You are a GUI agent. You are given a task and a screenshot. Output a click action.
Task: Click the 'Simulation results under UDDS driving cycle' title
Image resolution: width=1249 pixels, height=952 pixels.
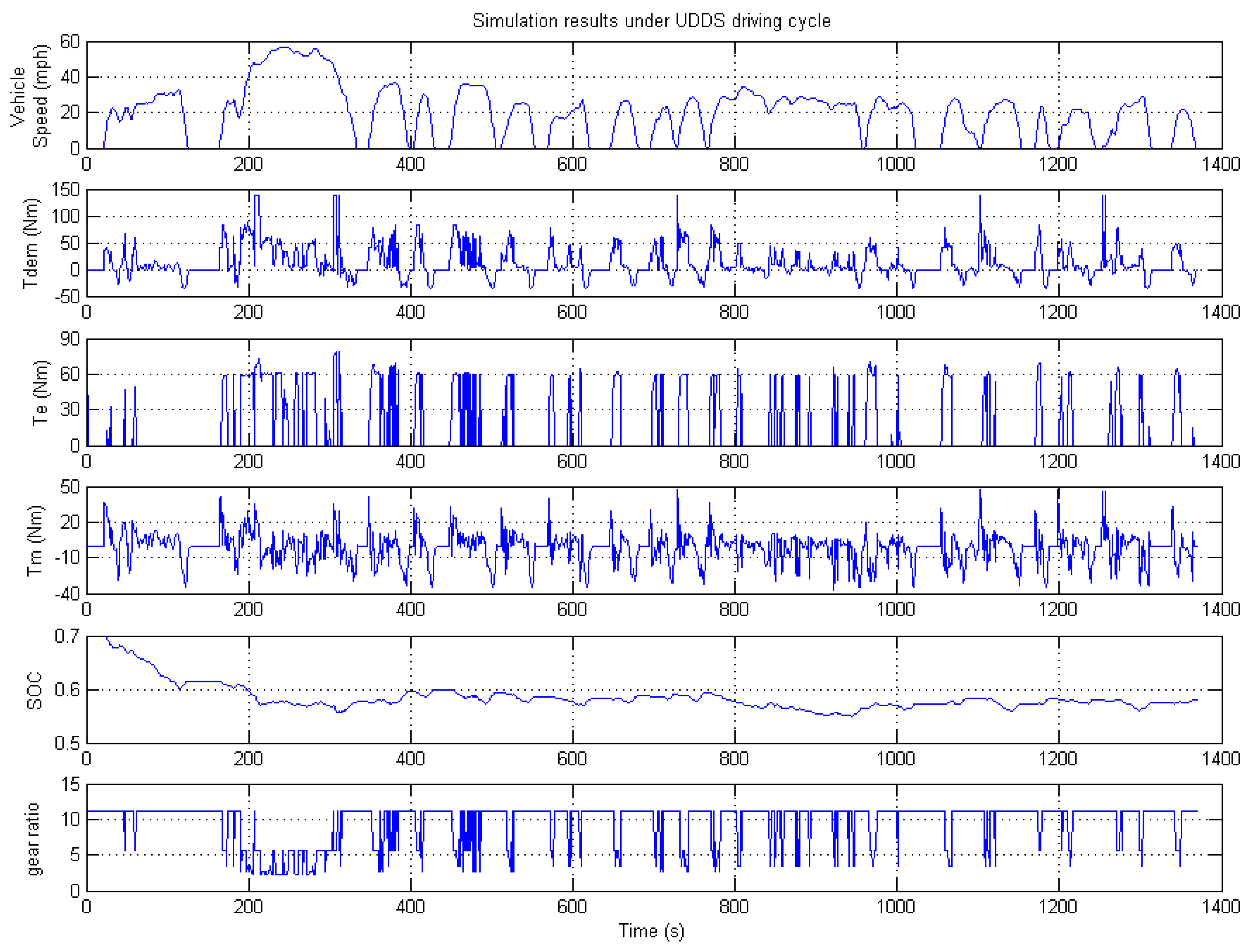[x=651, y=21]
